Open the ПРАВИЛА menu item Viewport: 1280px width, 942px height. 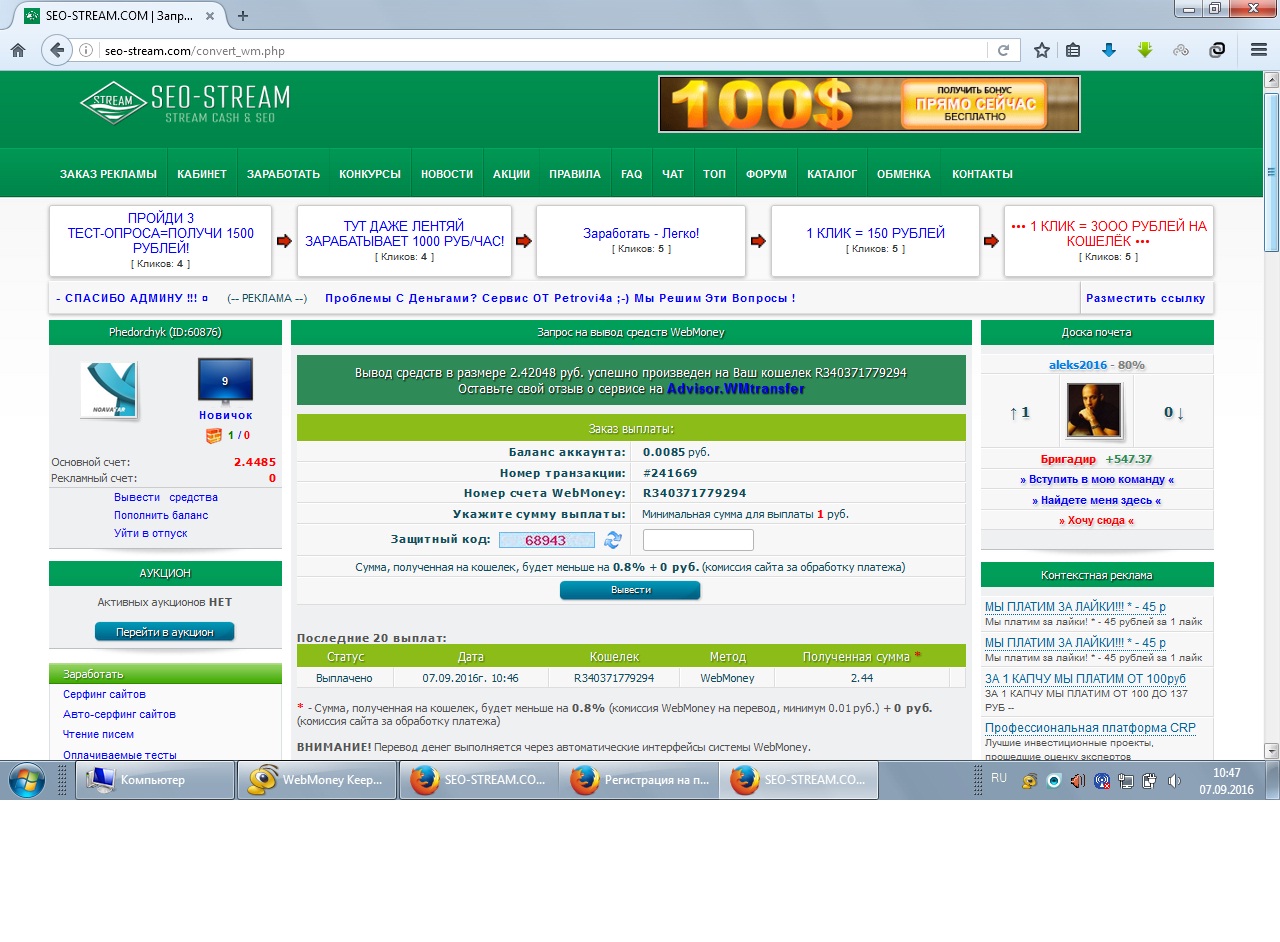click(575, 174)
